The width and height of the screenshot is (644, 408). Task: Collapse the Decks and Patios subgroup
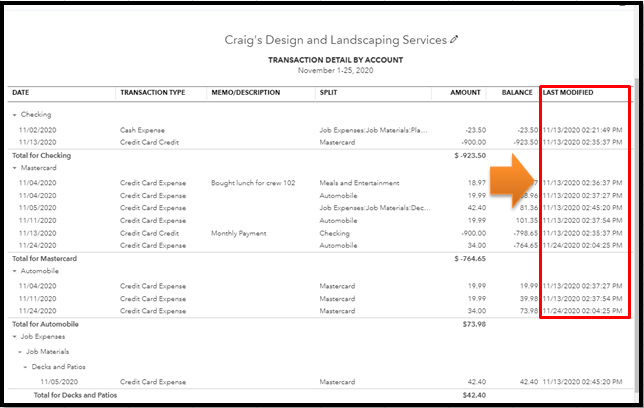click(x=25, y=367)
